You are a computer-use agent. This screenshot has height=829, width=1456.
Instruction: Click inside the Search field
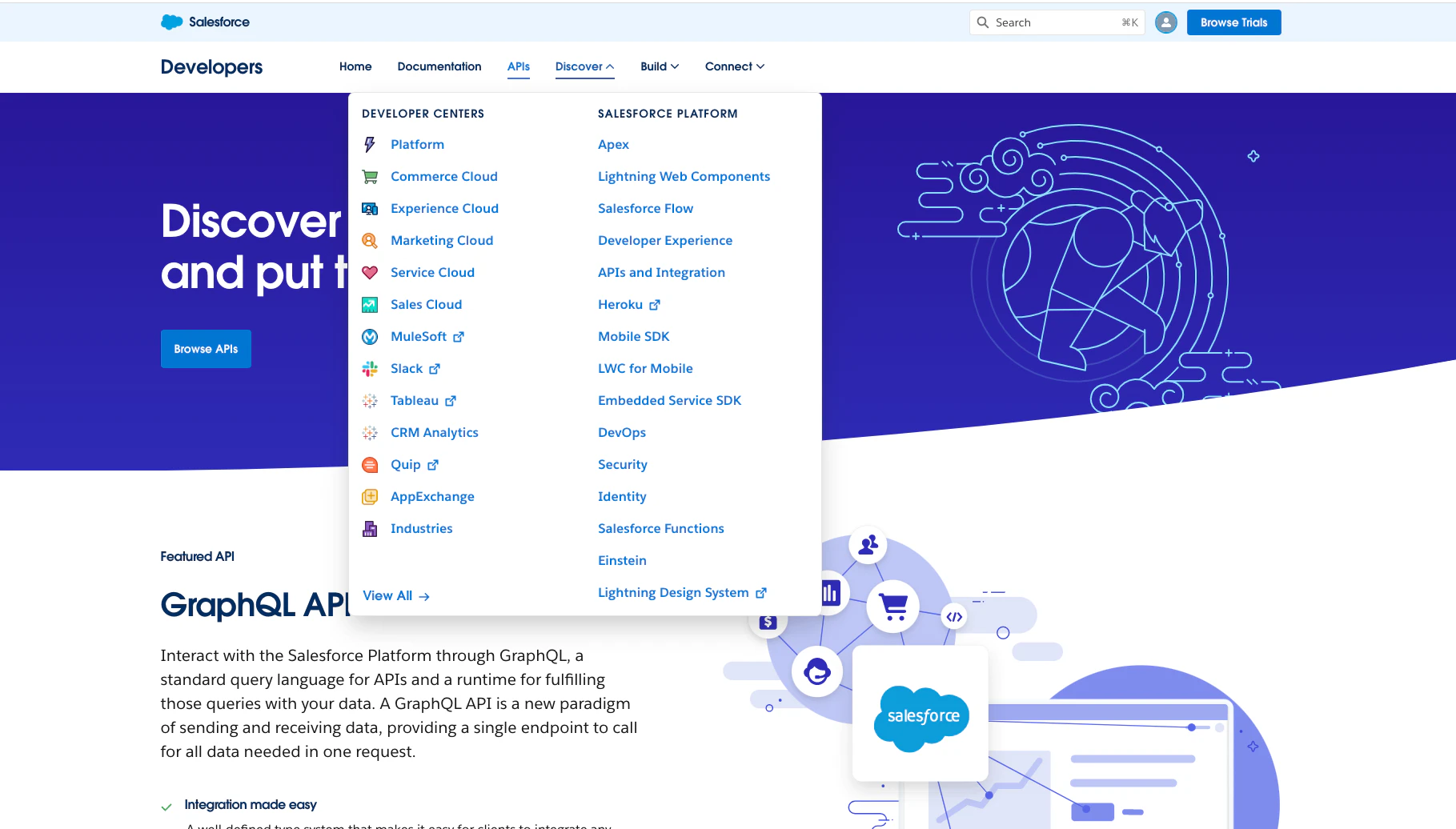(1057, 22)
